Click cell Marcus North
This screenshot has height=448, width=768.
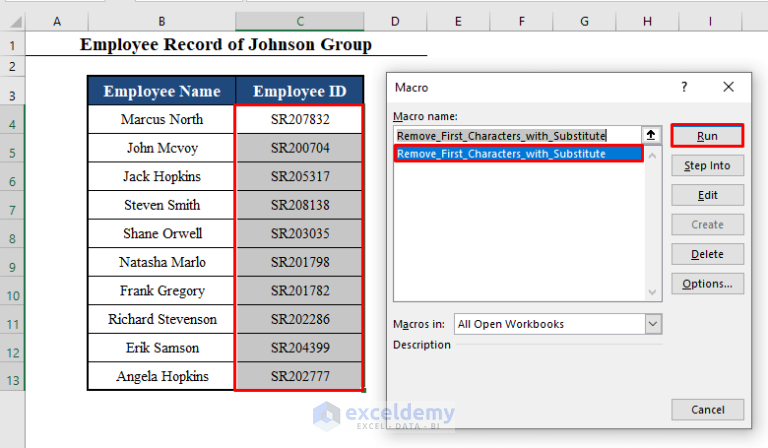pos(162,119)
